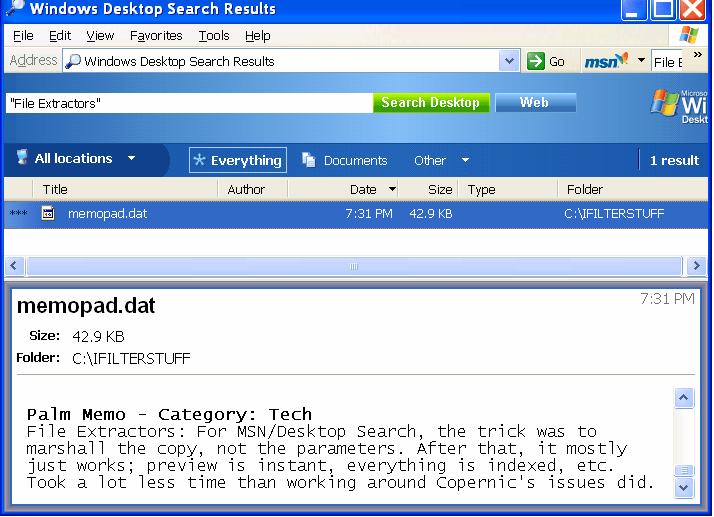This screenshot has height=517, width=714.
Task: Click the 1 result count label
Action: point(674,160)
